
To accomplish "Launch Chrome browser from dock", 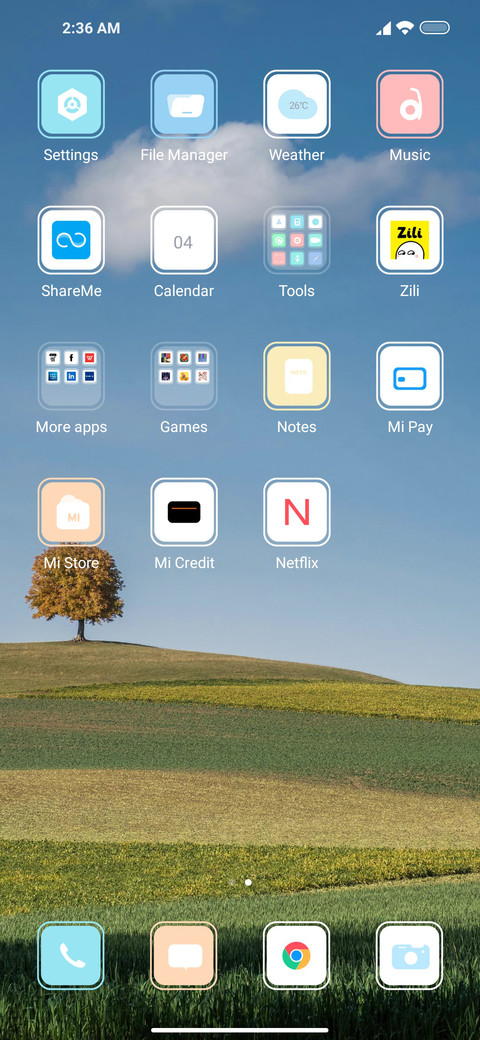I will pyautogui.click(x=296, y=956).
